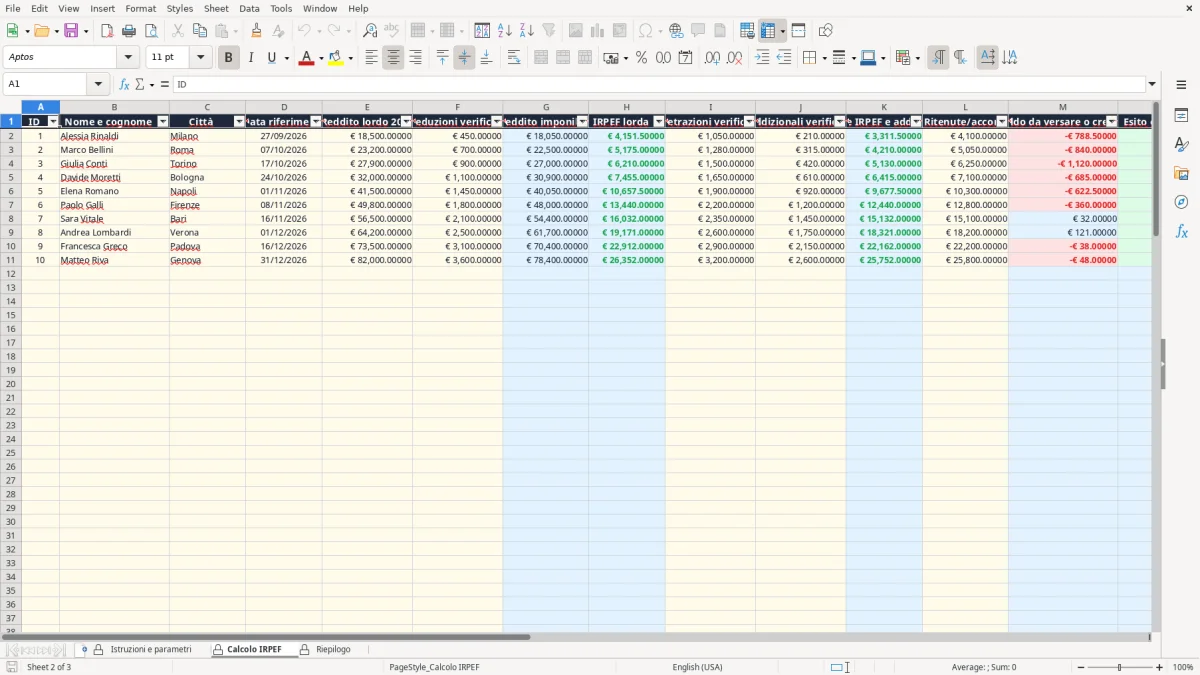Format cell as date
Viewport: 1200px width, 675px height.
(x=685, y=58)
